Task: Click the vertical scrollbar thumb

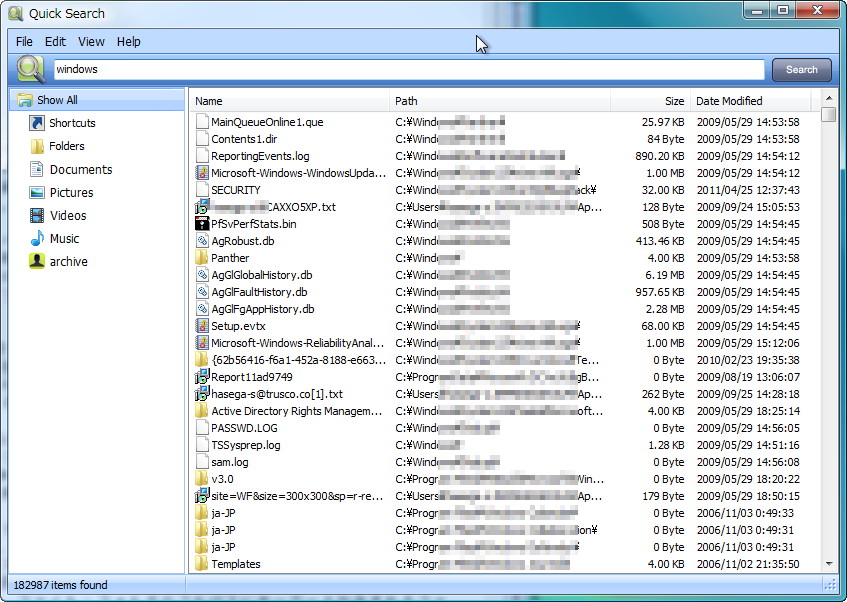Action: (x=829, y=115)
